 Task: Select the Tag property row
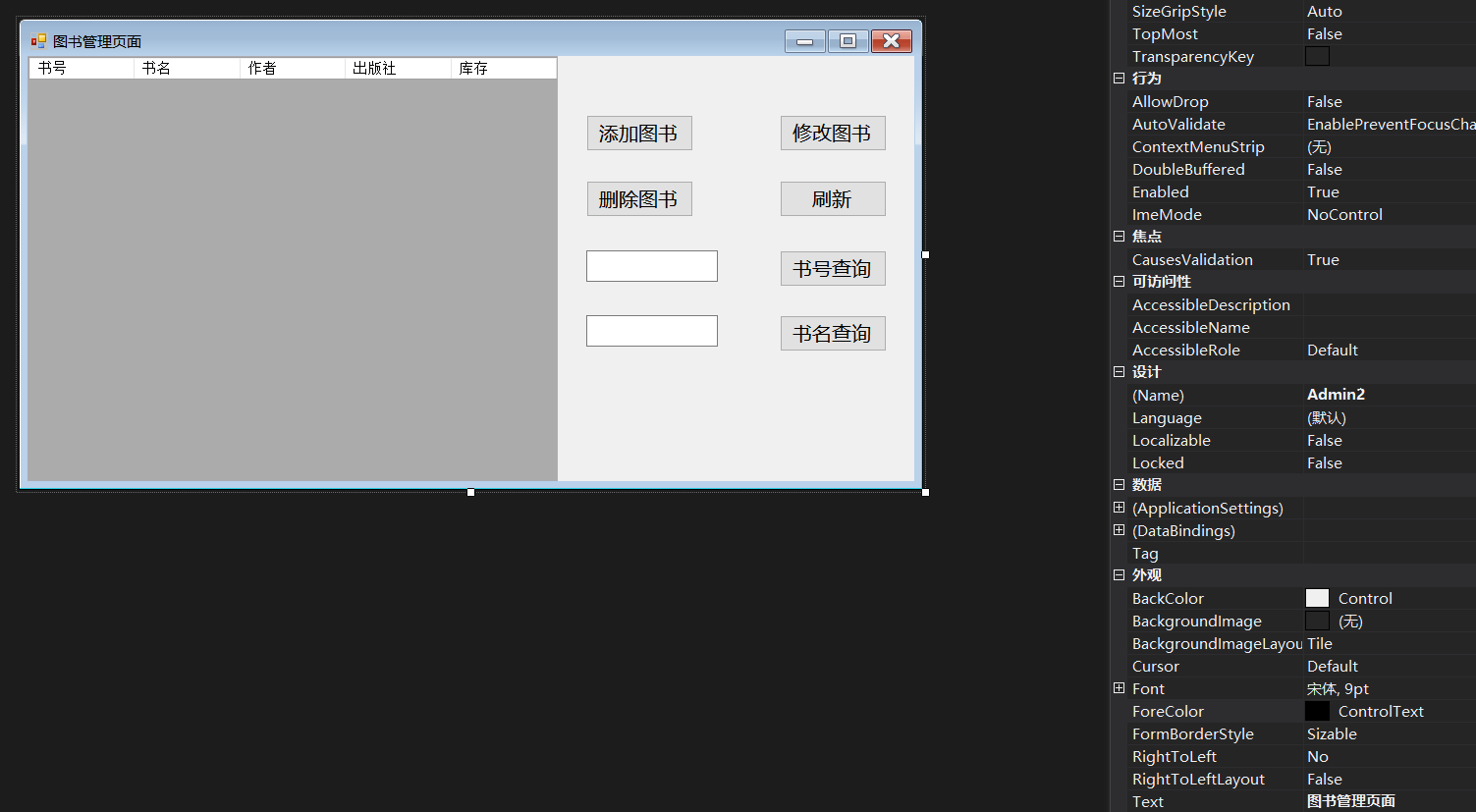1301,554
